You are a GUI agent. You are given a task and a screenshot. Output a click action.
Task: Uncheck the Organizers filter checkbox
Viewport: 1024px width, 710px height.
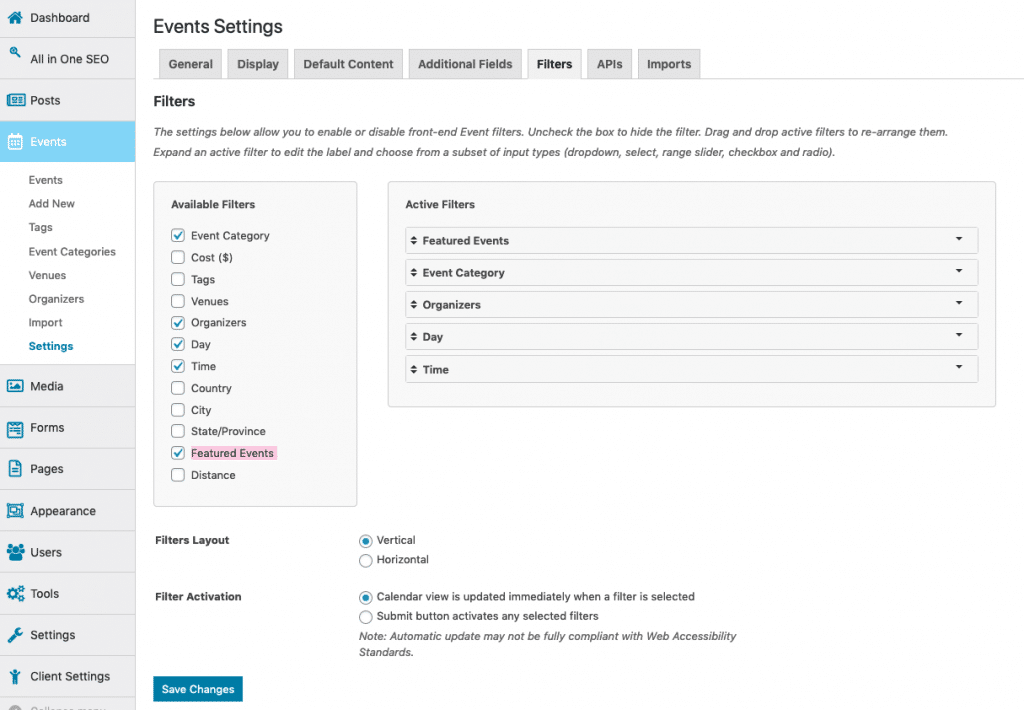(x=178, y=323)
